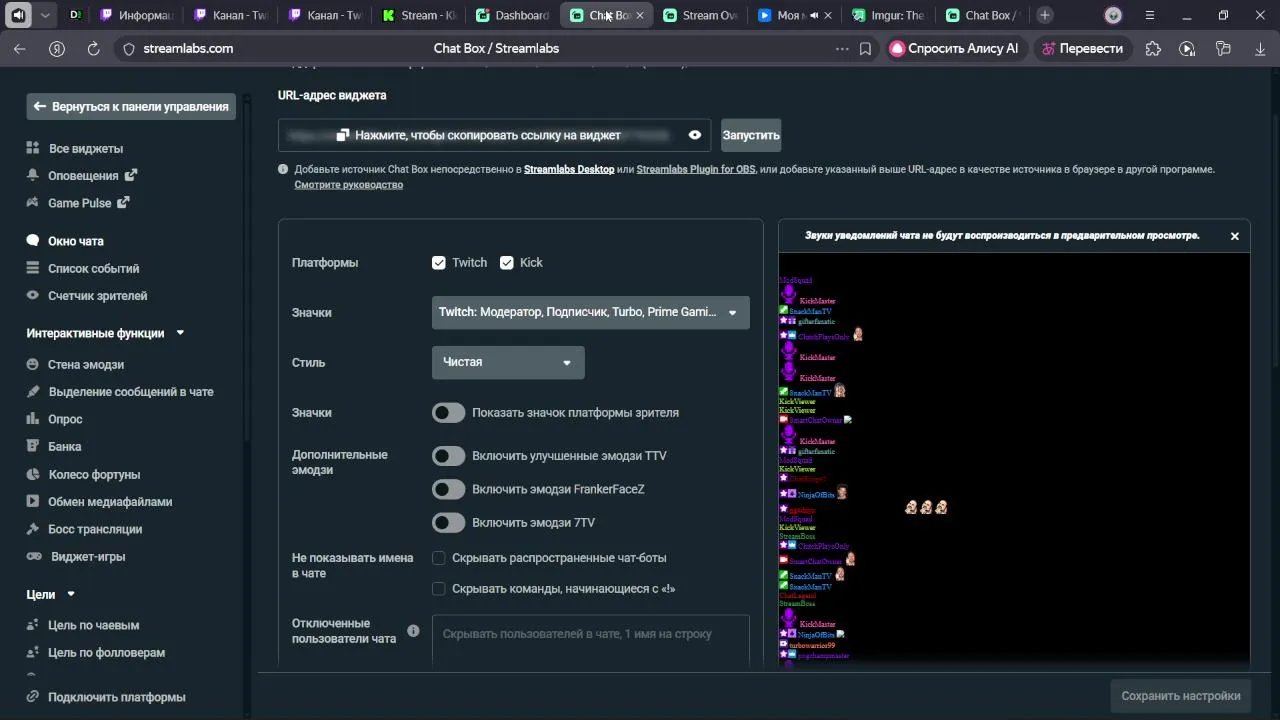
Task: Click the Колесо фортуны wheel icon
Action: tap(33, 474)
